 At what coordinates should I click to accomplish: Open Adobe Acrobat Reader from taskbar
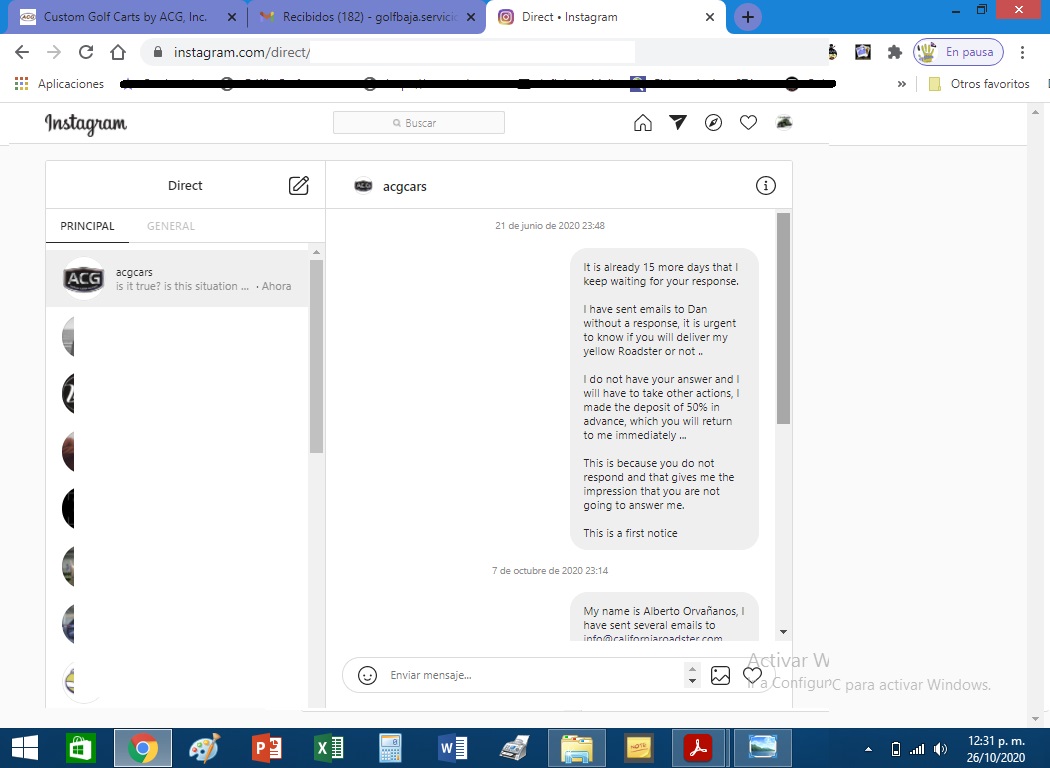pyautogui.click(x=697, y=748)
